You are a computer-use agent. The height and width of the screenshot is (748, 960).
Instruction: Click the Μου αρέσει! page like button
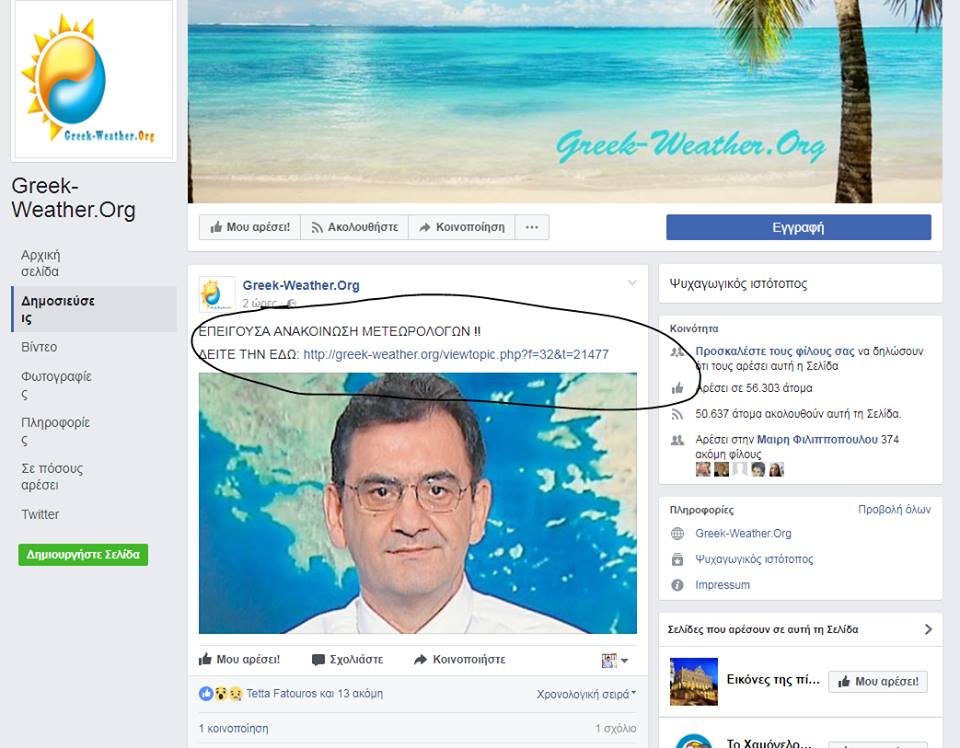(250, 227)
